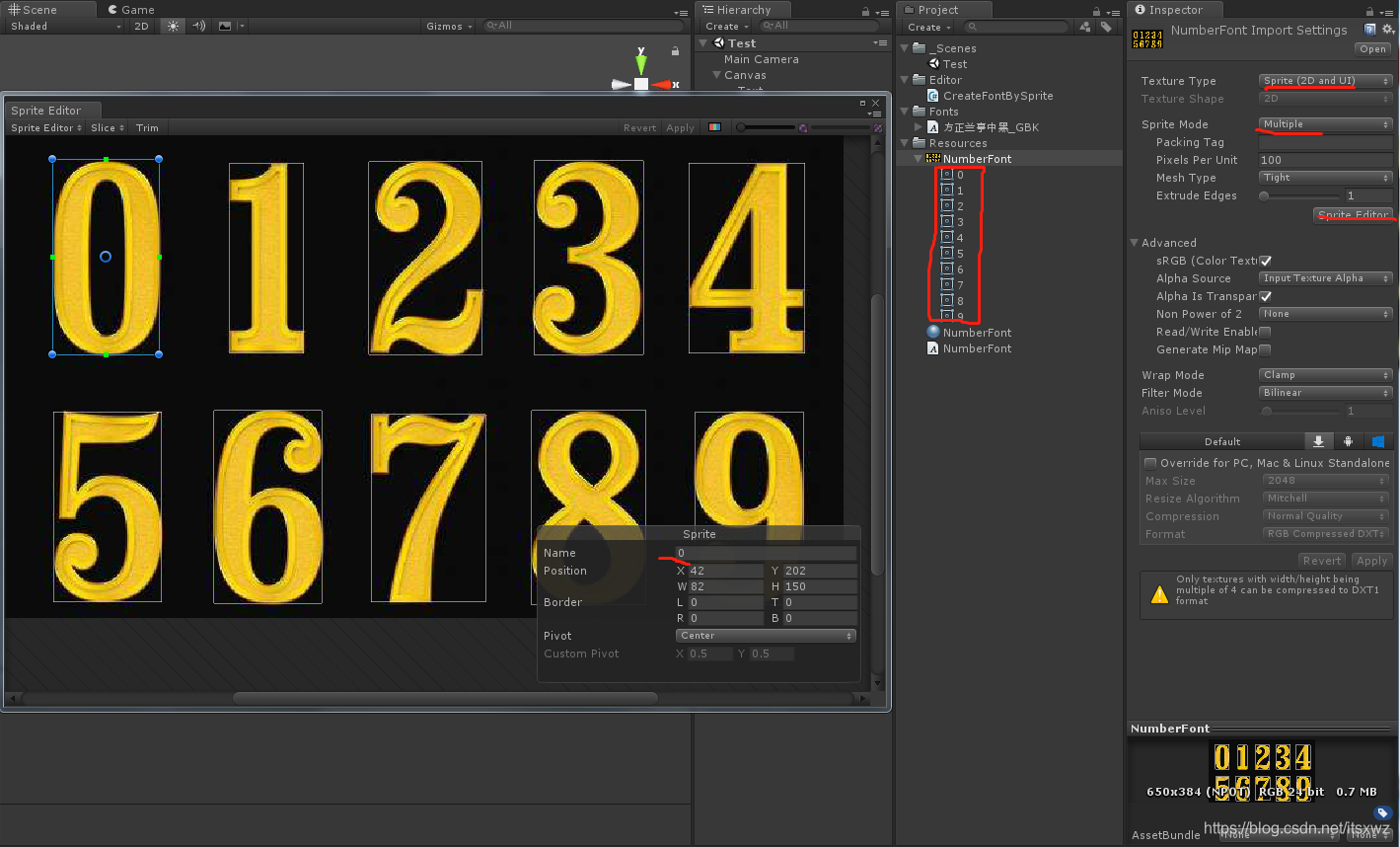Screen dimensions: 1400x847
Task: Toggle 2D scene view mode
Action: [x=141, y=27]
